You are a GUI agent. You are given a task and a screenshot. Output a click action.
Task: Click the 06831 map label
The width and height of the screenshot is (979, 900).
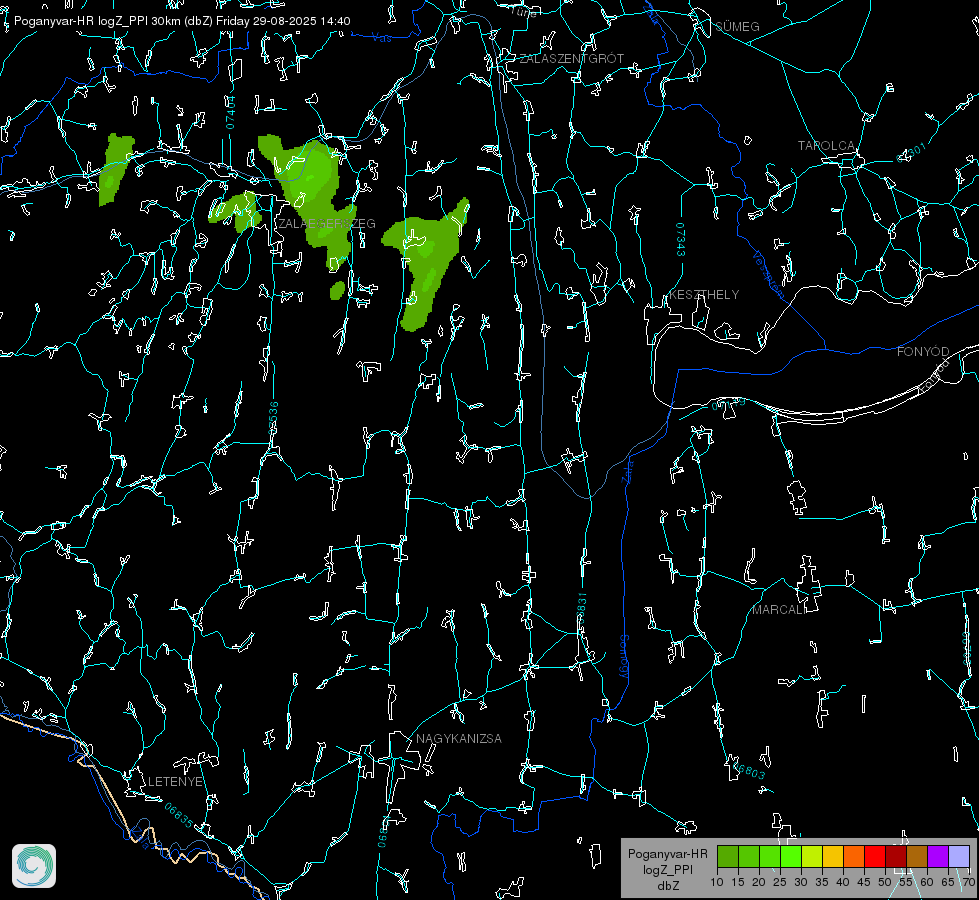pos(581,609)
